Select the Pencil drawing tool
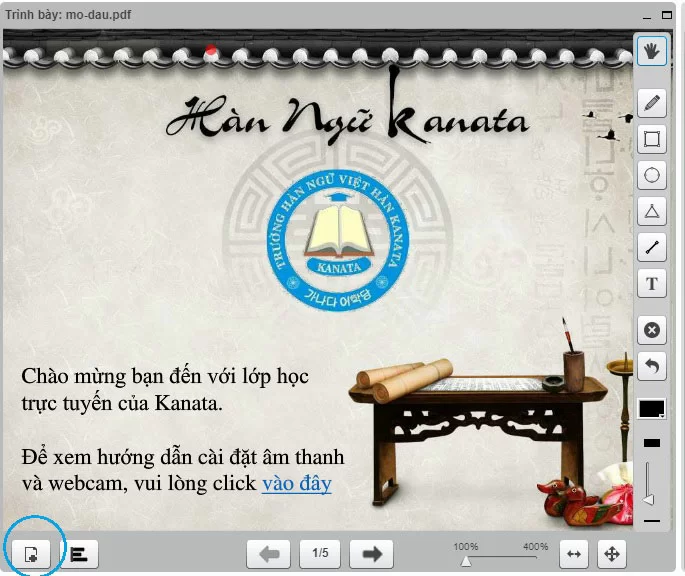685x576 pixels. 652,102
